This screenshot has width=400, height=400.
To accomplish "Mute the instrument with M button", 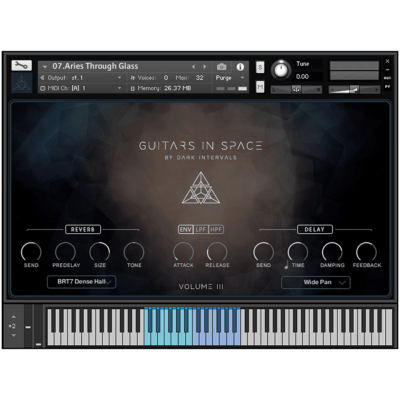I will (260, 87).
